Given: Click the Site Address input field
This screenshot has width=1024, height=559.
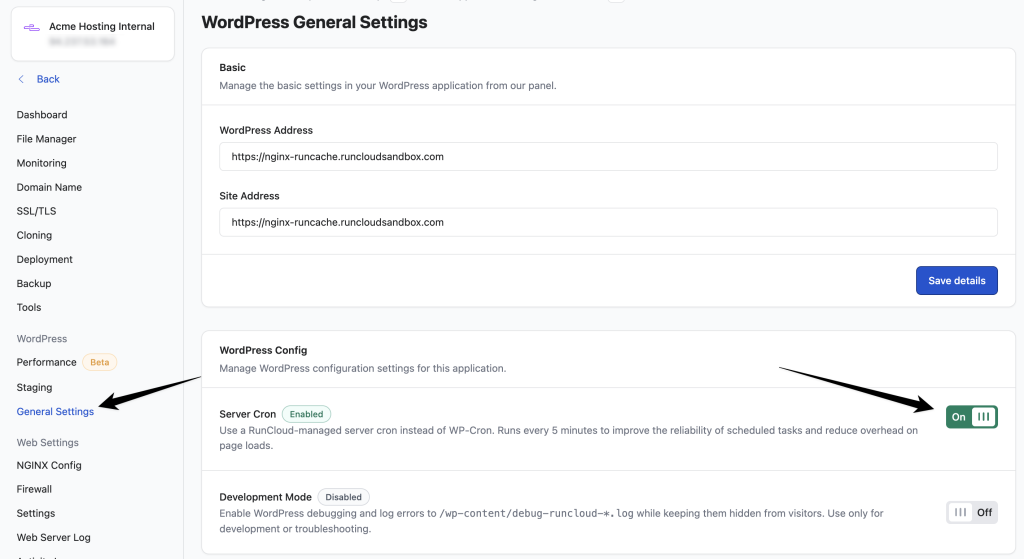Looking at the screenshot, I should pos(608,222).
